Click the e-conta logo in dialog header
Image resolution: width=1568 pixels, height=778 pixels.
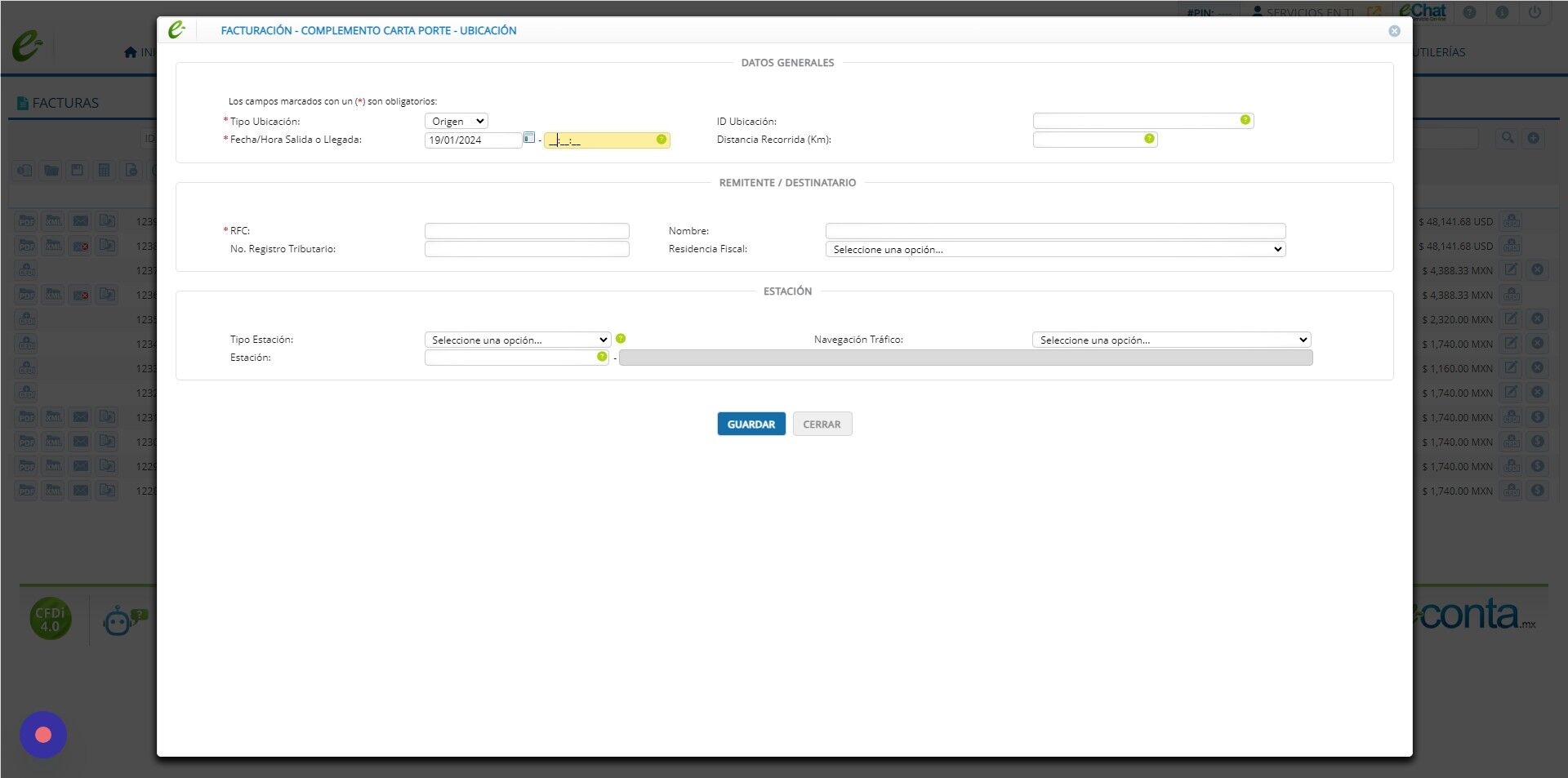176,30
